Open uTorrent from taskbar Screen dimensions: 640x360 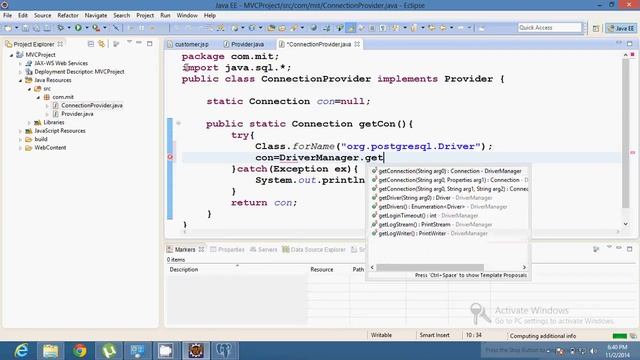point(109,351)
